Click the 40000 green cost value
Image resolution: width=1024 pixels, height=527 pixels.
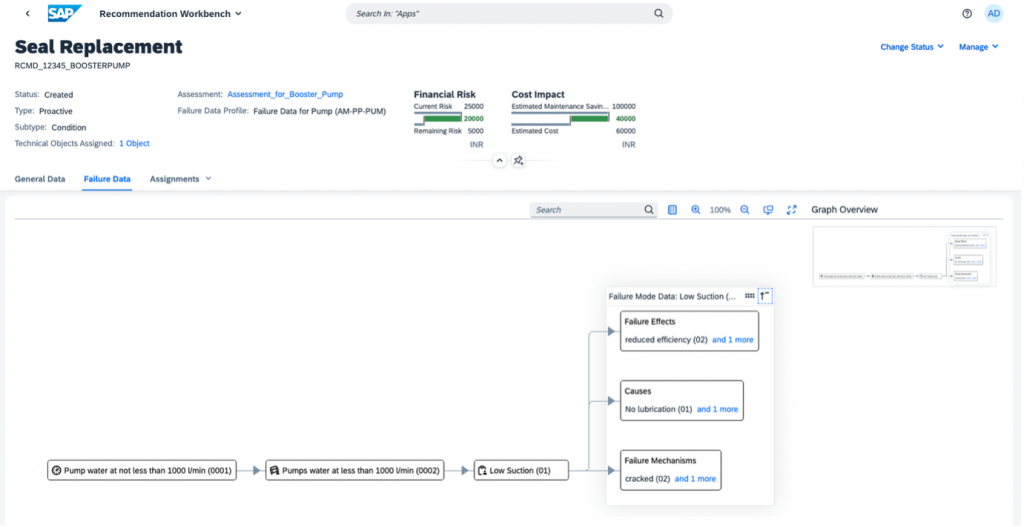coord(625,119)
